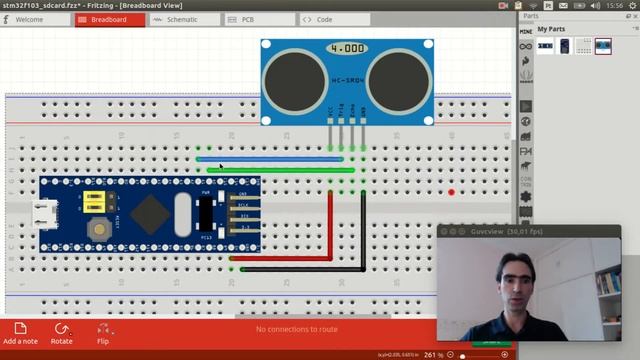Click the zoom in plus button
The width and height of the screenshot is (640, 360).
click(505, 355)
